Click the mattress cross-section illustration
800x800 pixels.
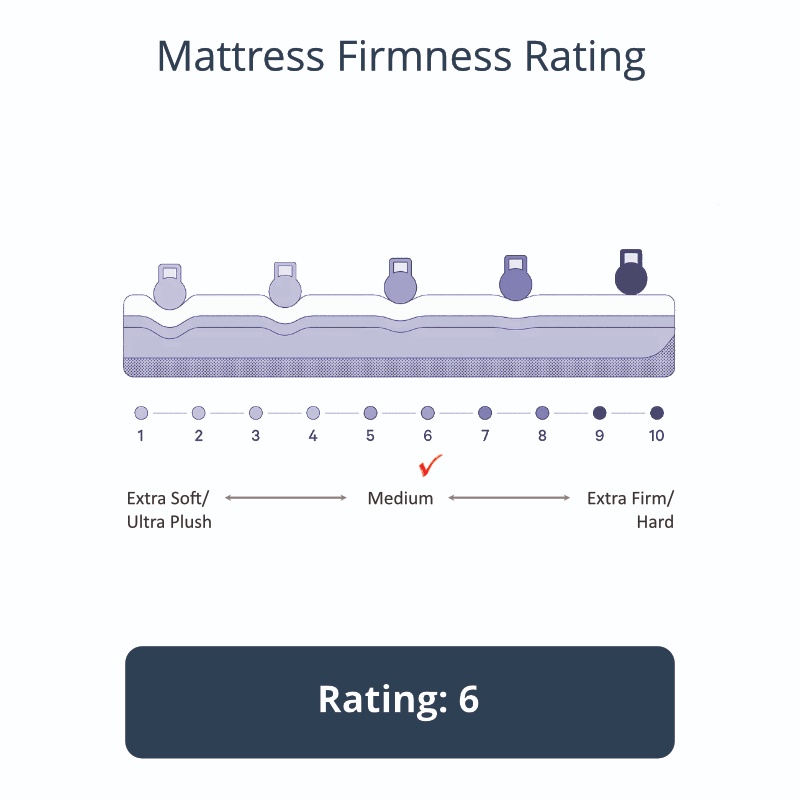399,336
